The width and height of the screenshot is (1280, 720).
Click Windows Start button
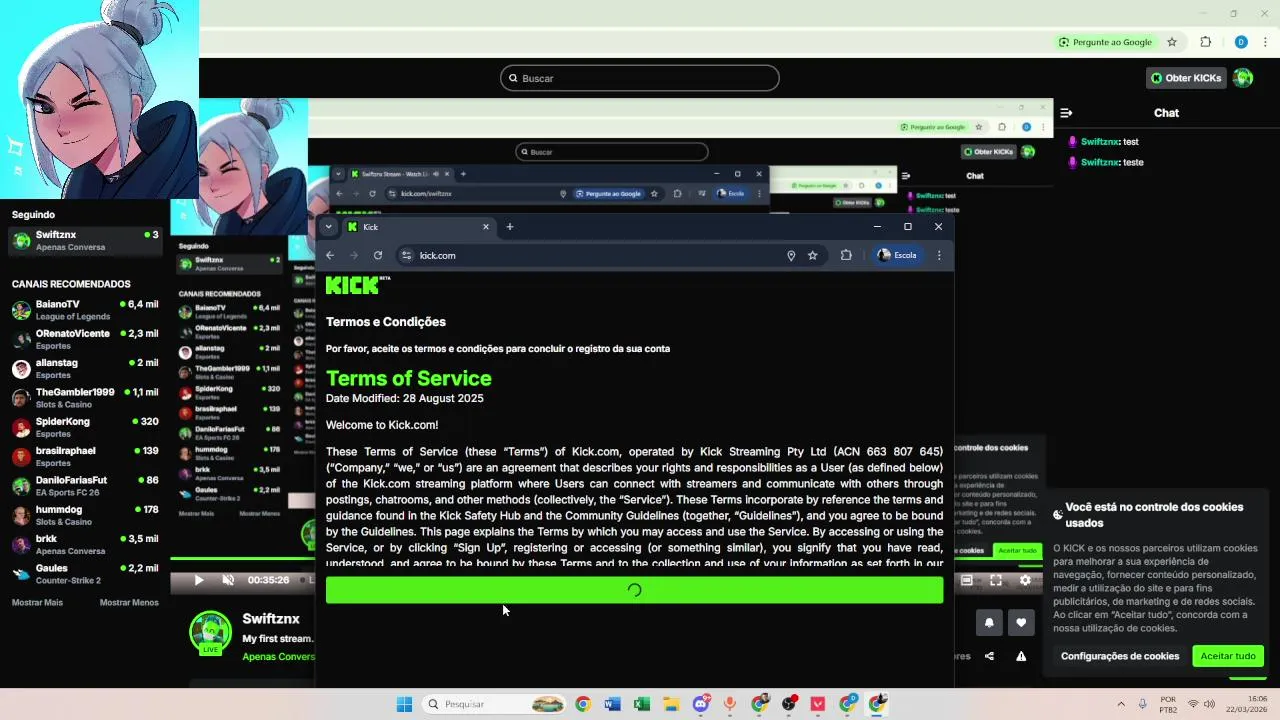click(404, 704)
